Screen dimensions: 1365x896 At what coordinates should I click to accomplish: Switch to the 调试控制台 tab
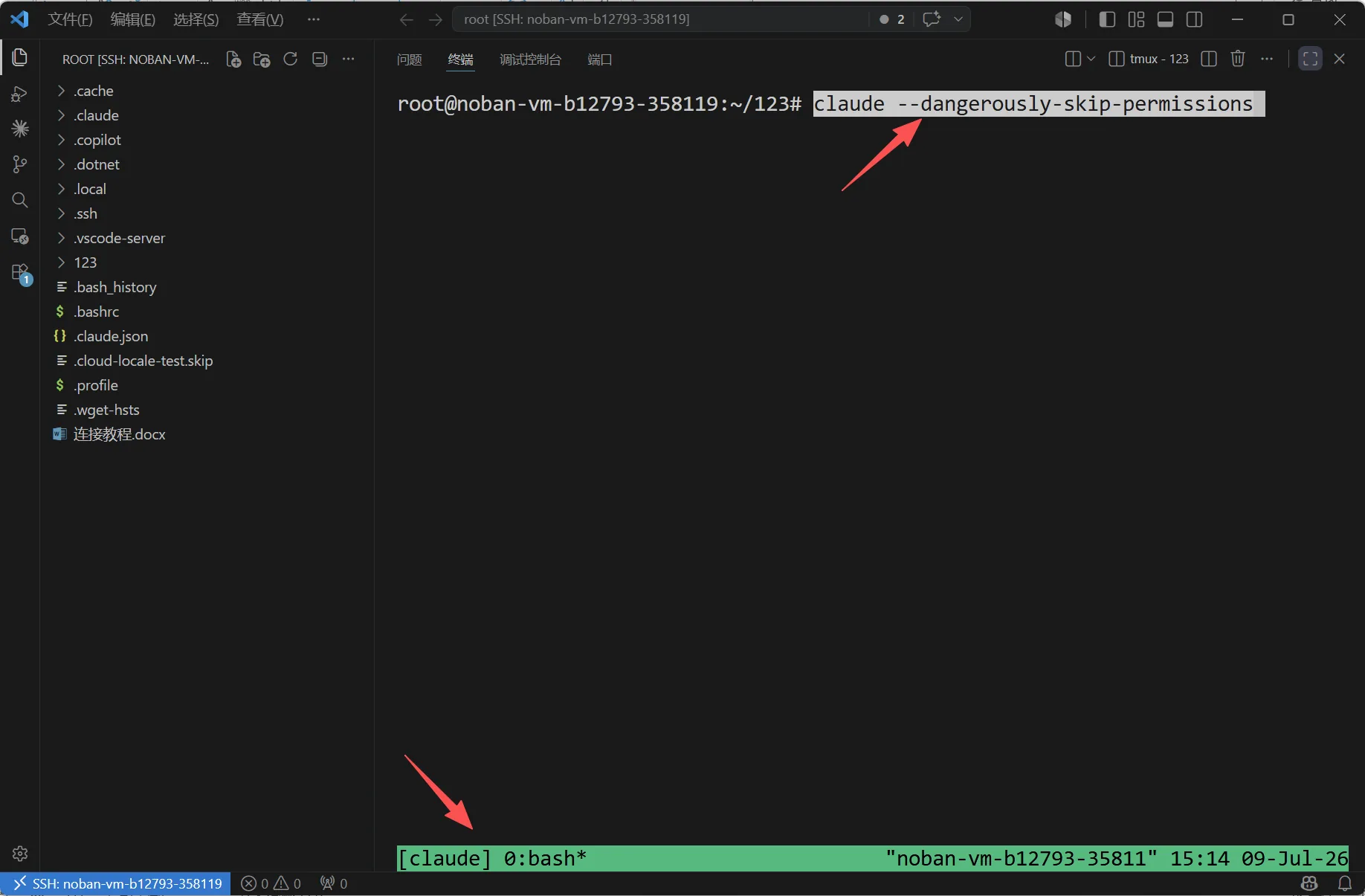coord(530,59)
